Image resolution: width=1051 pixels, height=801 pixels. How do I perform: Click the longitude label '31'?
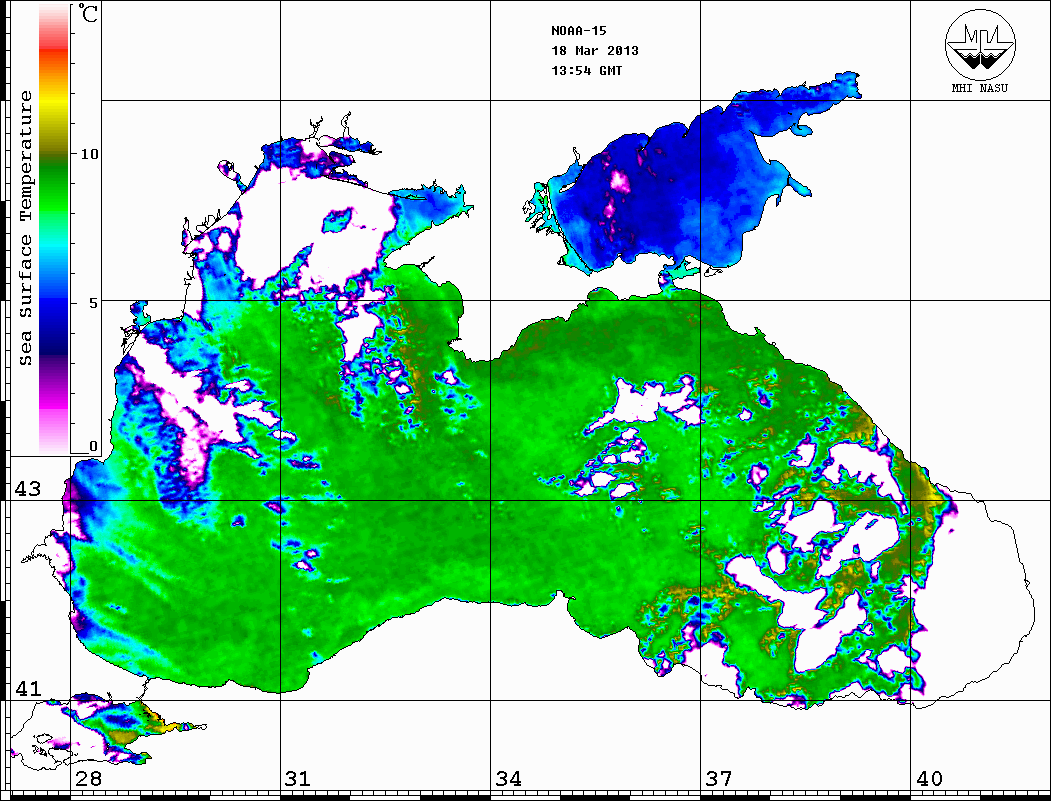pyautogui.click(x=298, y=778)
